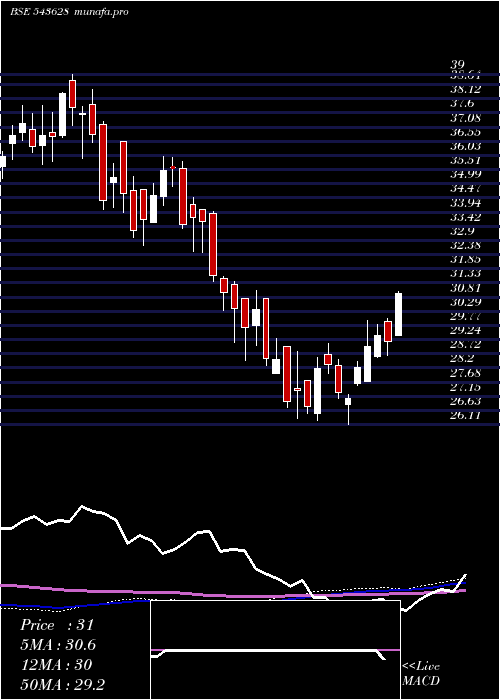Screen dimensions: 500x700
Task: Click the '37.08' price axis label
Action: click(466, 118)
